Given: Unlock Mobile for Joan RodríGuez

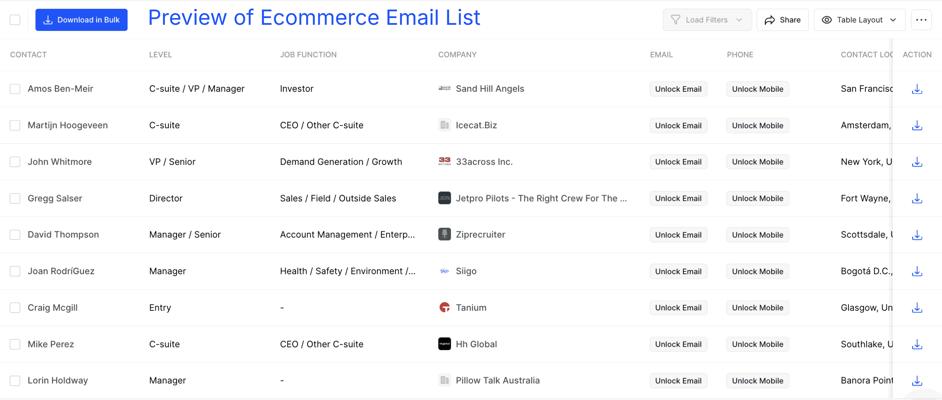Looking at the screenshot, I should coord(758,271).
